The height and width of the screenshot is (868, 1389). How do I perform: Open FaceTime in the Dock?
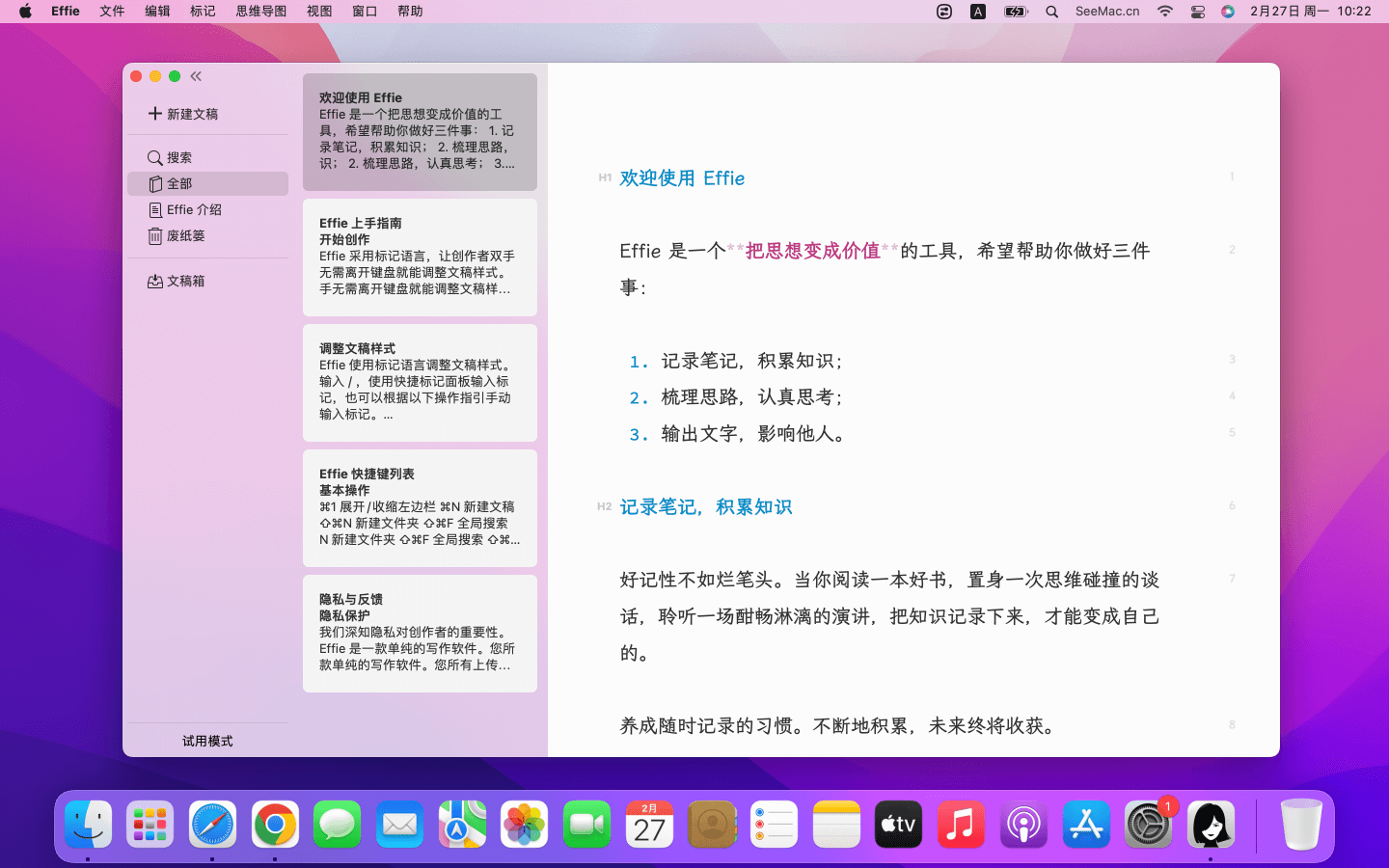coord(586,825)
